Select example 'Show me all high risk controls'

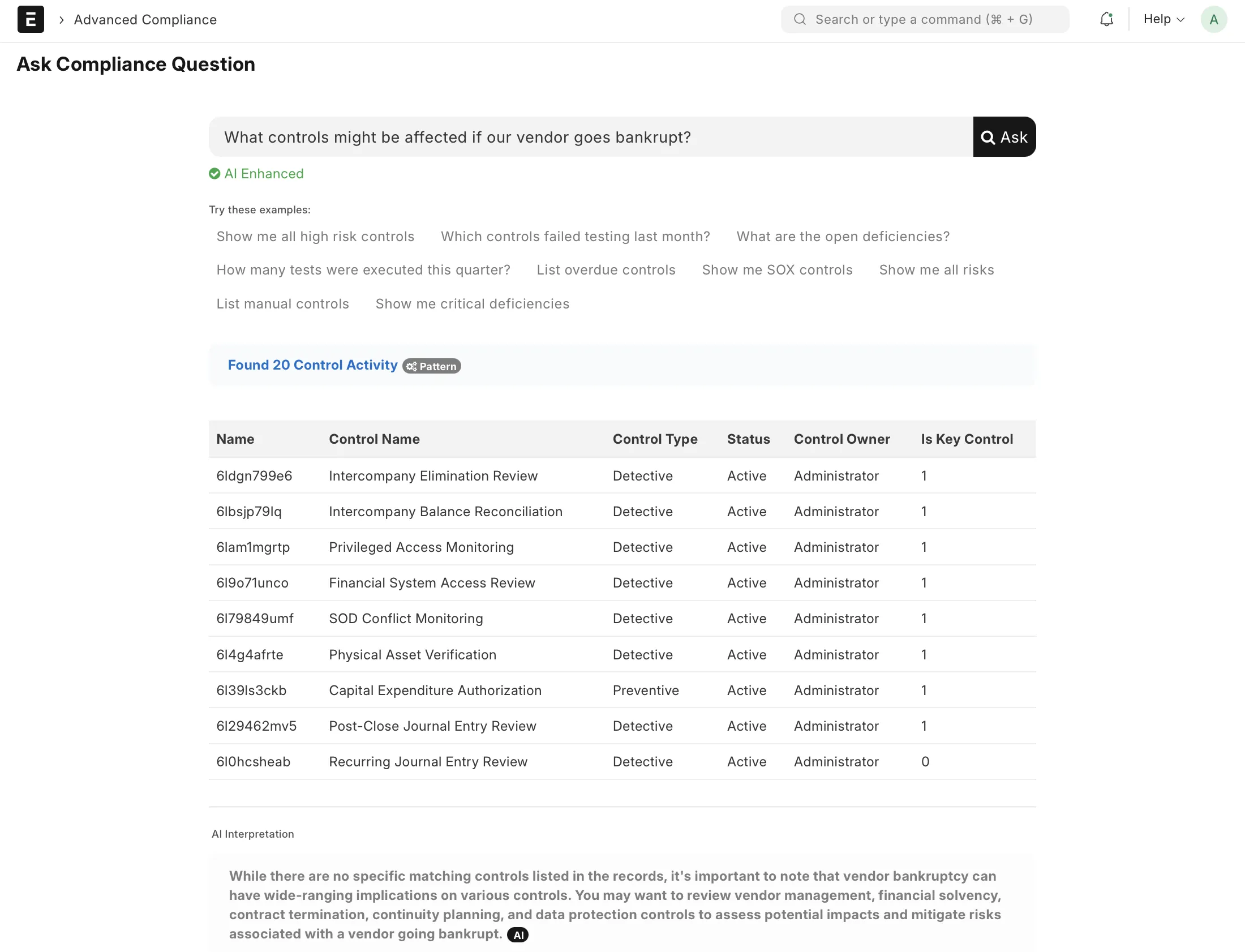315,236
